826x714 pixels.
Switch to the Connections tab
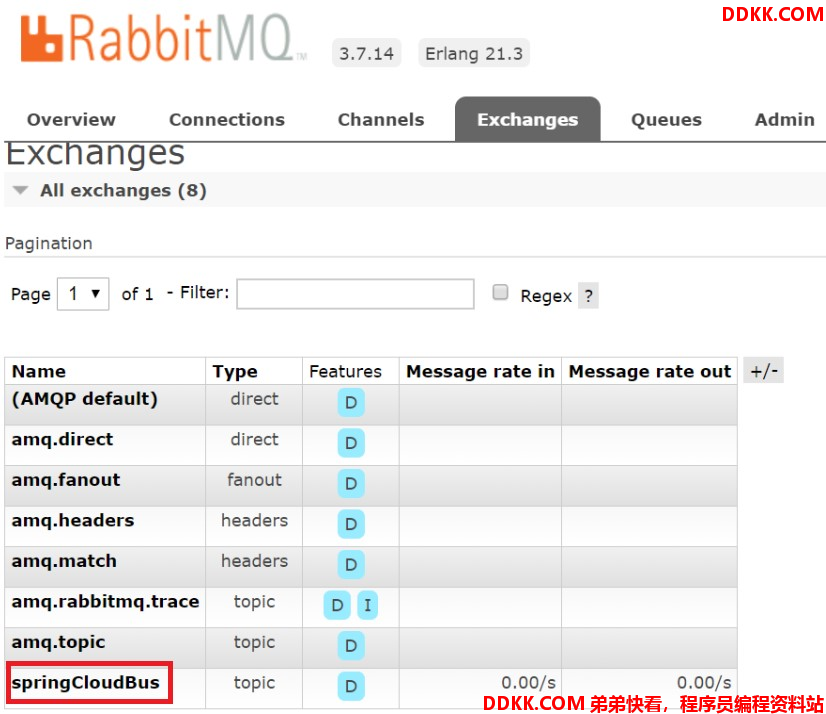pos(227,120)
